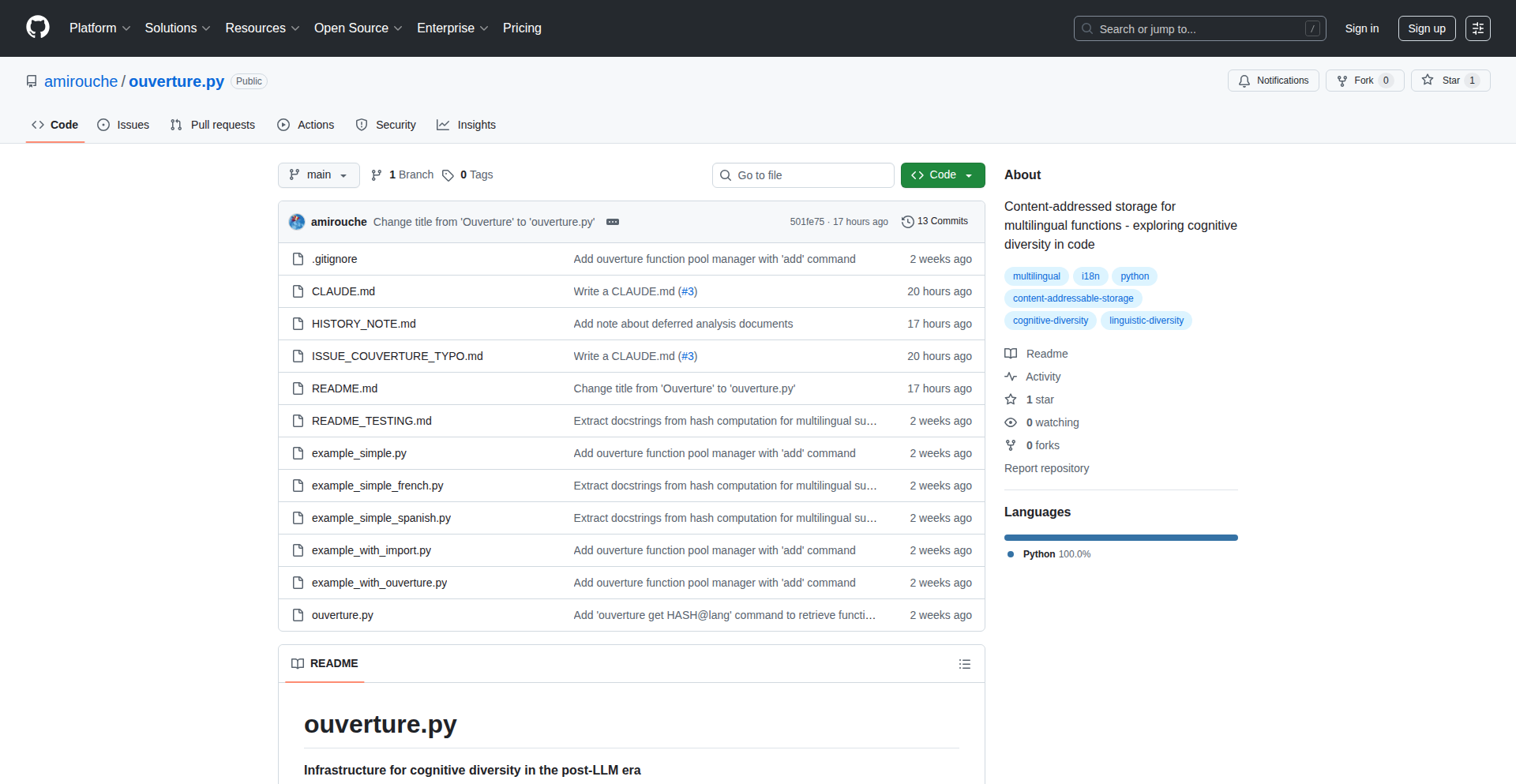Open Notifications bell button
Screen dimensions: 1516x784
click(1273, 81)
